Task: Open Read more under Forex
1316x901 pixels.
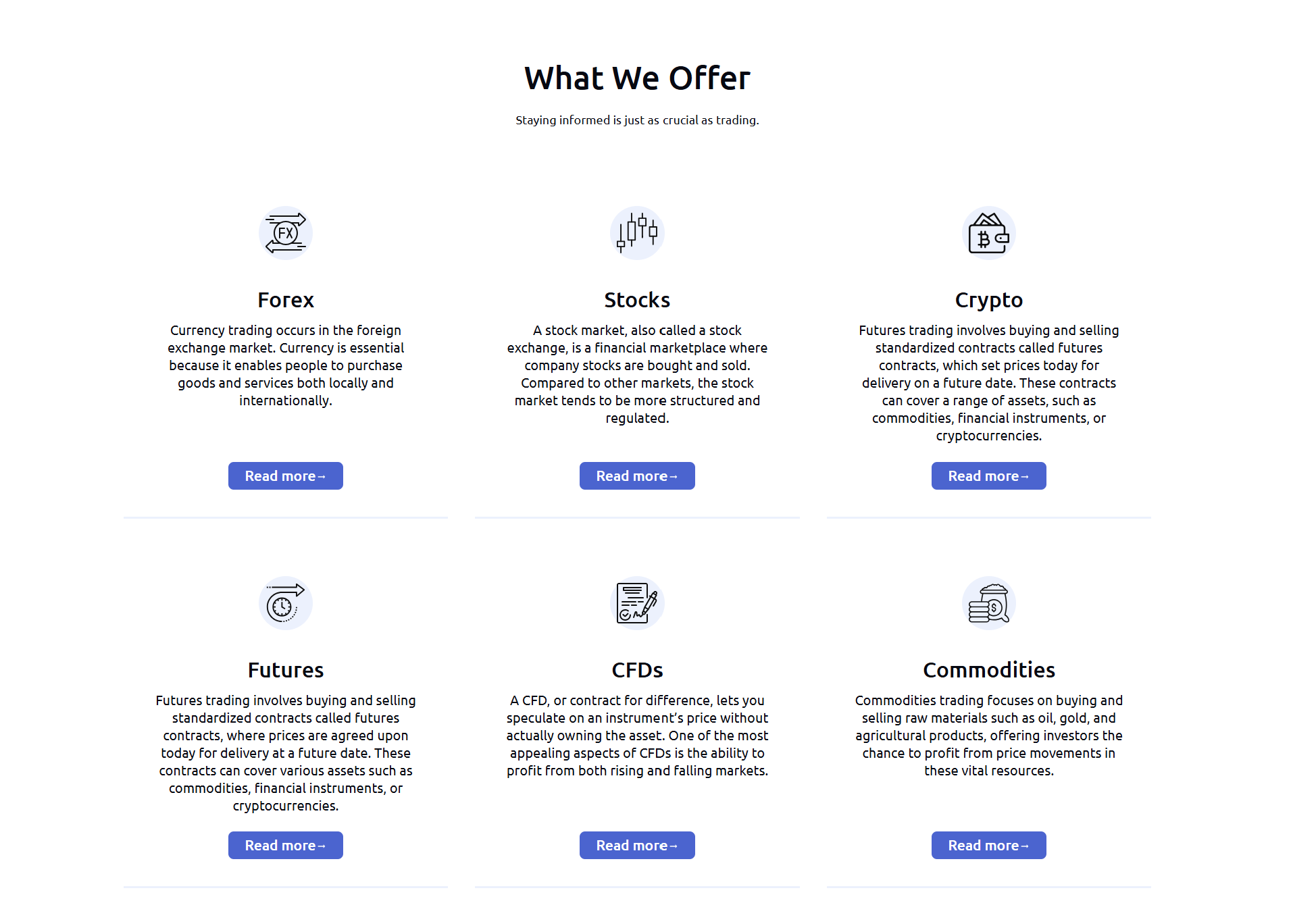Action: pos(285,475)
